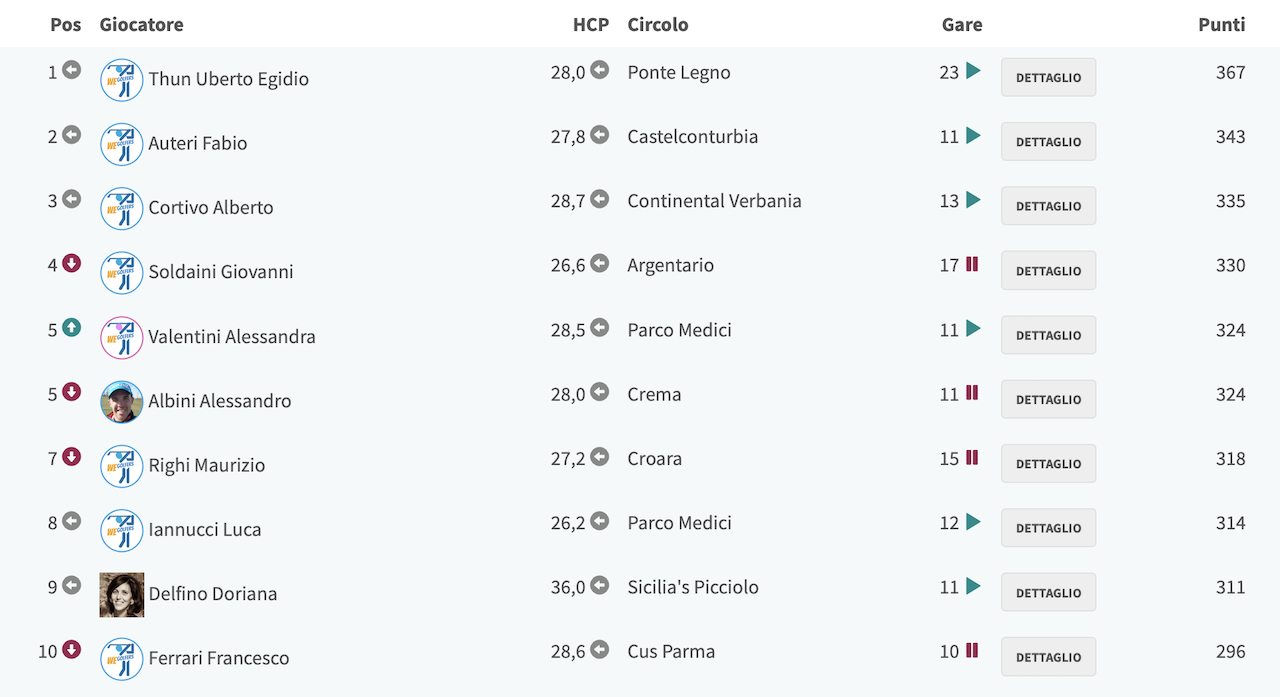Click the green up-arrow icon for Valentini Alessandra
The width and height of the screenshot is (1280, 697).
click(x=71, y=328)
